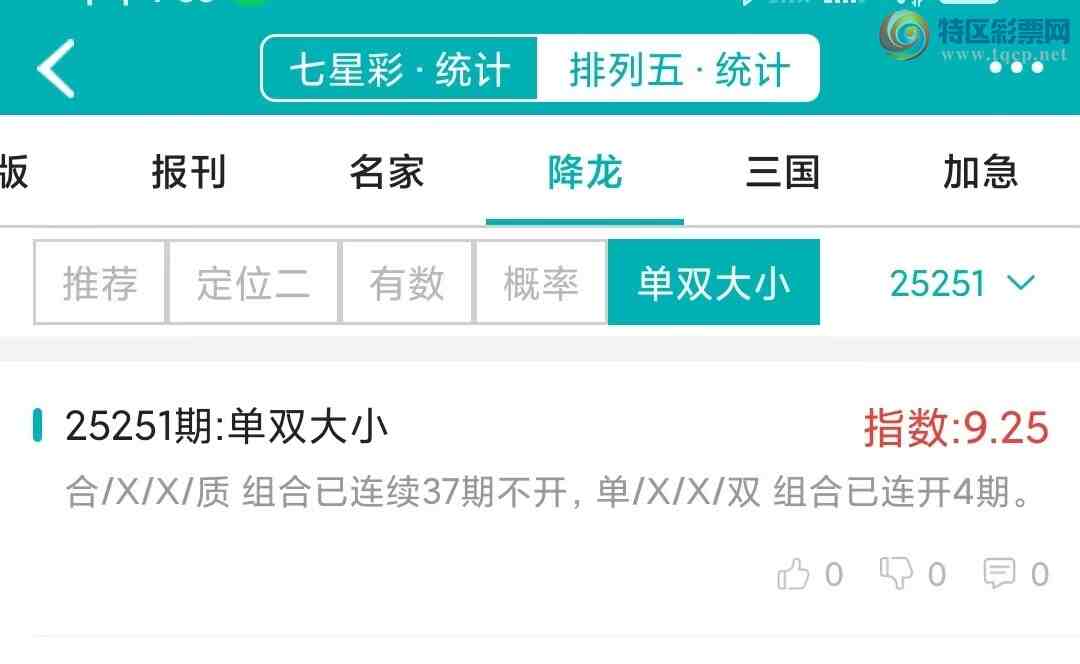Screen dimensions: 1080x664
Task: Switch to the 报刊 tab
Action: (x=189, y=172)
